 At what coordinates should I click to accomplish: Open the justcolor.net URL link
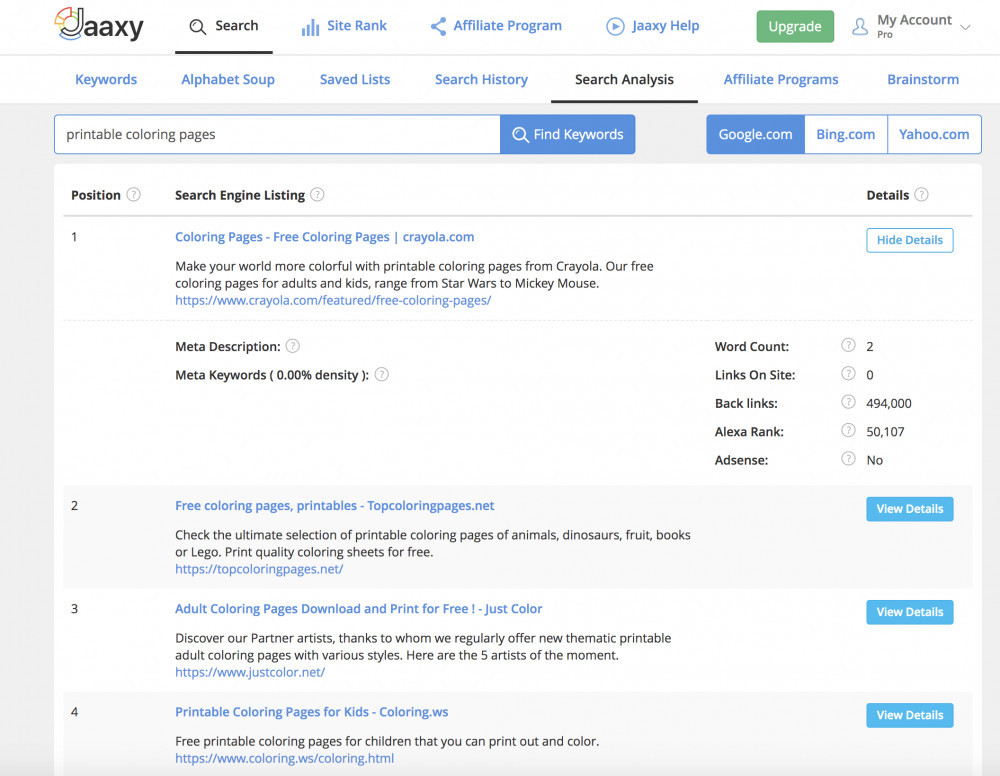tap(250, 672)
